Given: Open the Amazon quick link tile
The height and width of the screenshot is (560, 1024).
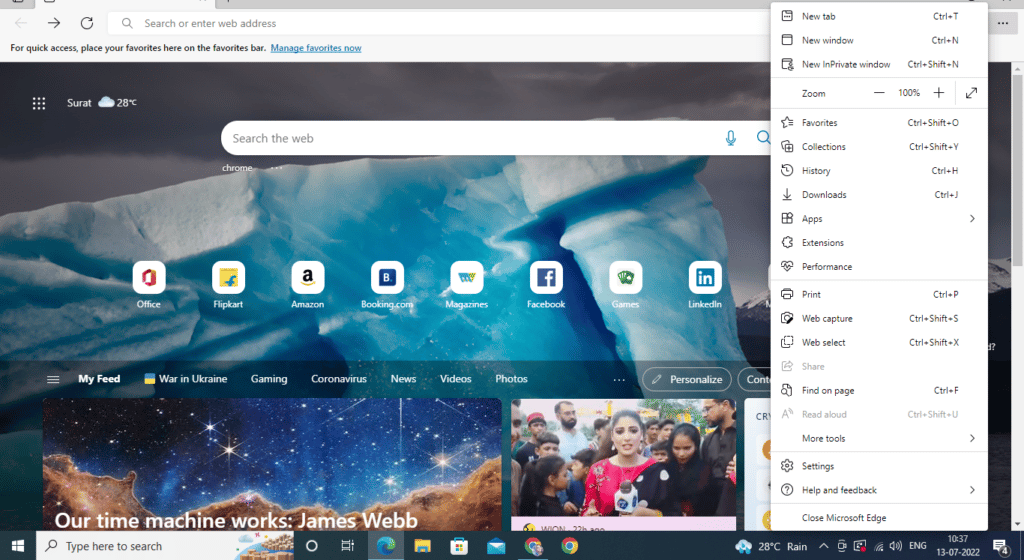Looking at the screenshot, I should point(308,285).
